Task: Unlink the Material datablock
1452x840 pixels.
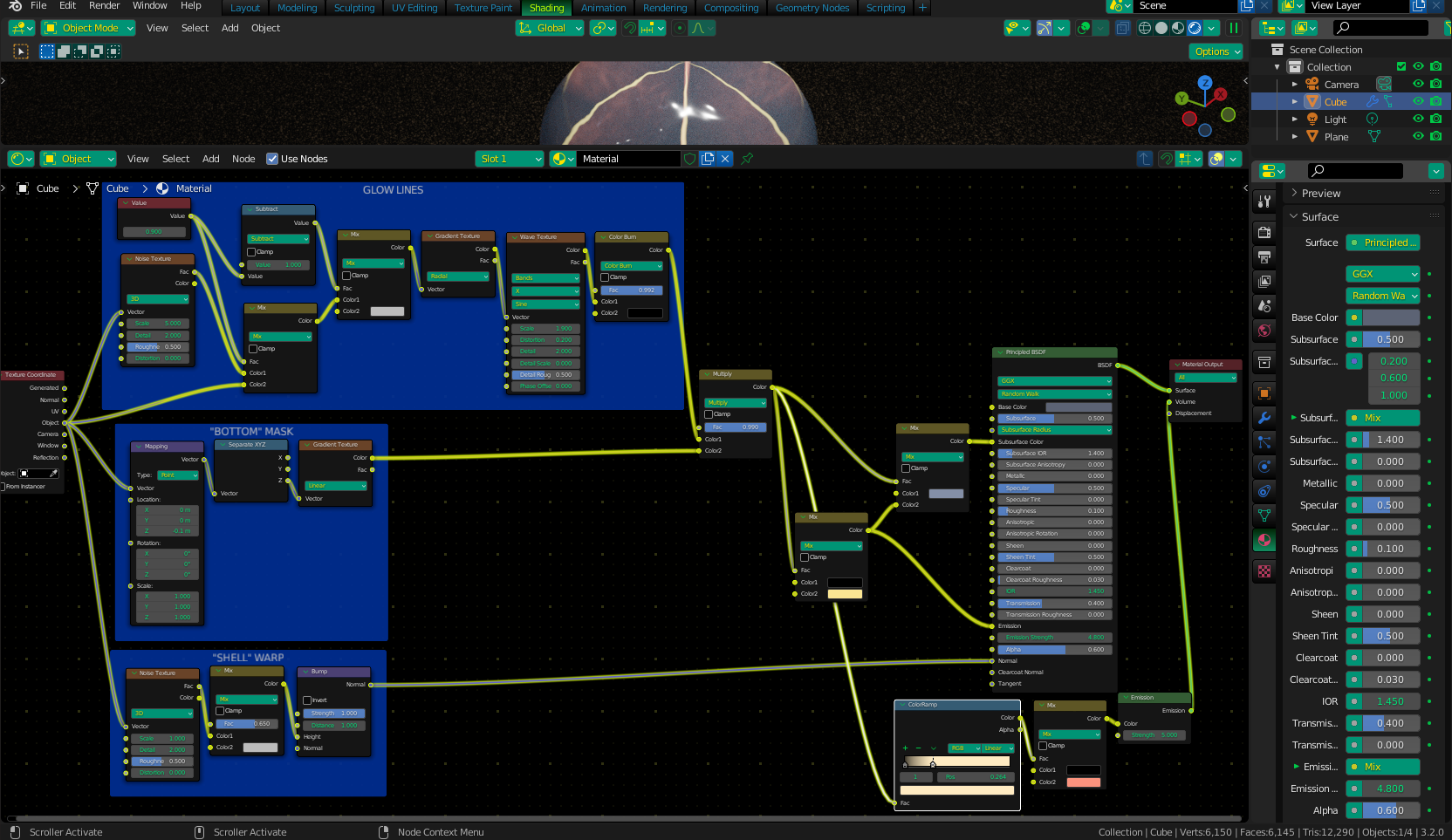Action: [725, 159]
